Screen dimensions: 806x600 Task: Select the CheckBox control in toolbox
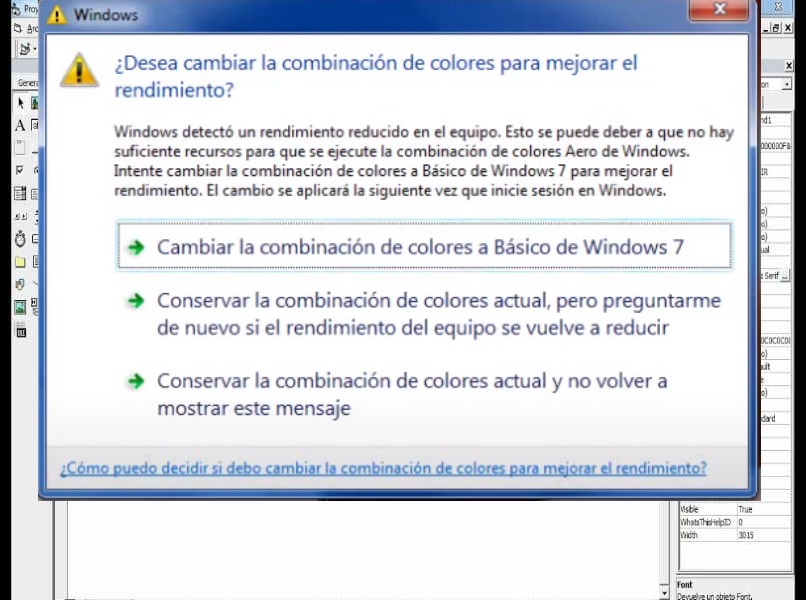coord(20,171)
